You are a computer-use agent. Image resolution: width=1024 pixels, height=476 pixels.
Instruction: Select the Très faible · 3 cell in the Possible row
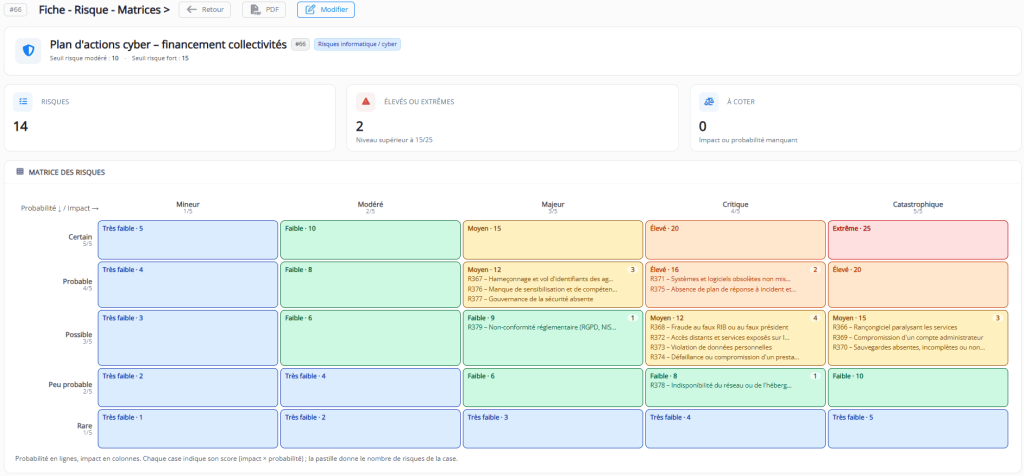point(188,338)
